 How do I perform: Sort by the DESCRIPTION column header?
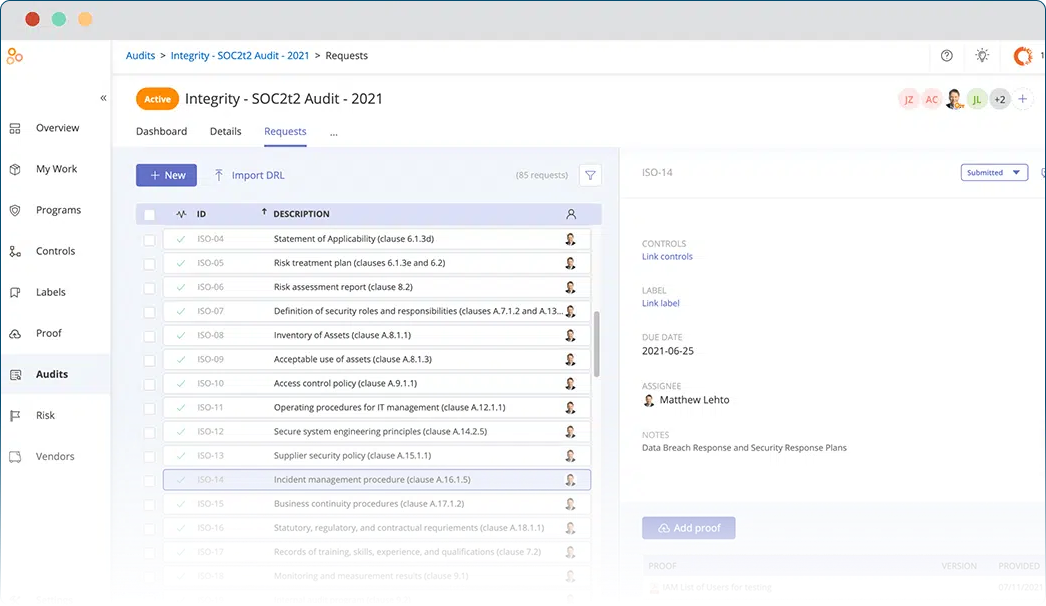(301, 214)
